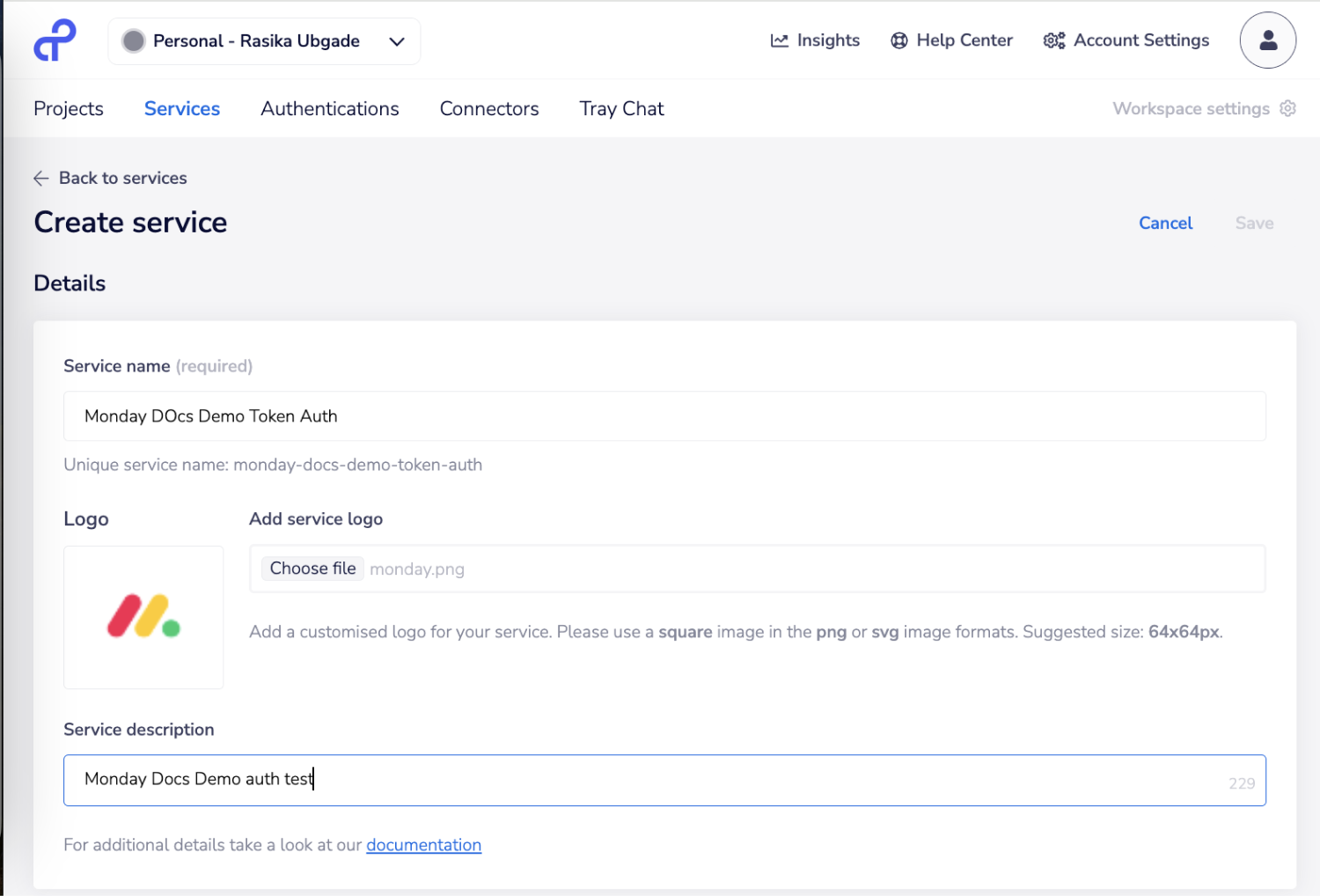
Task: Open the documentation link
Action: (x=423, y=844)
